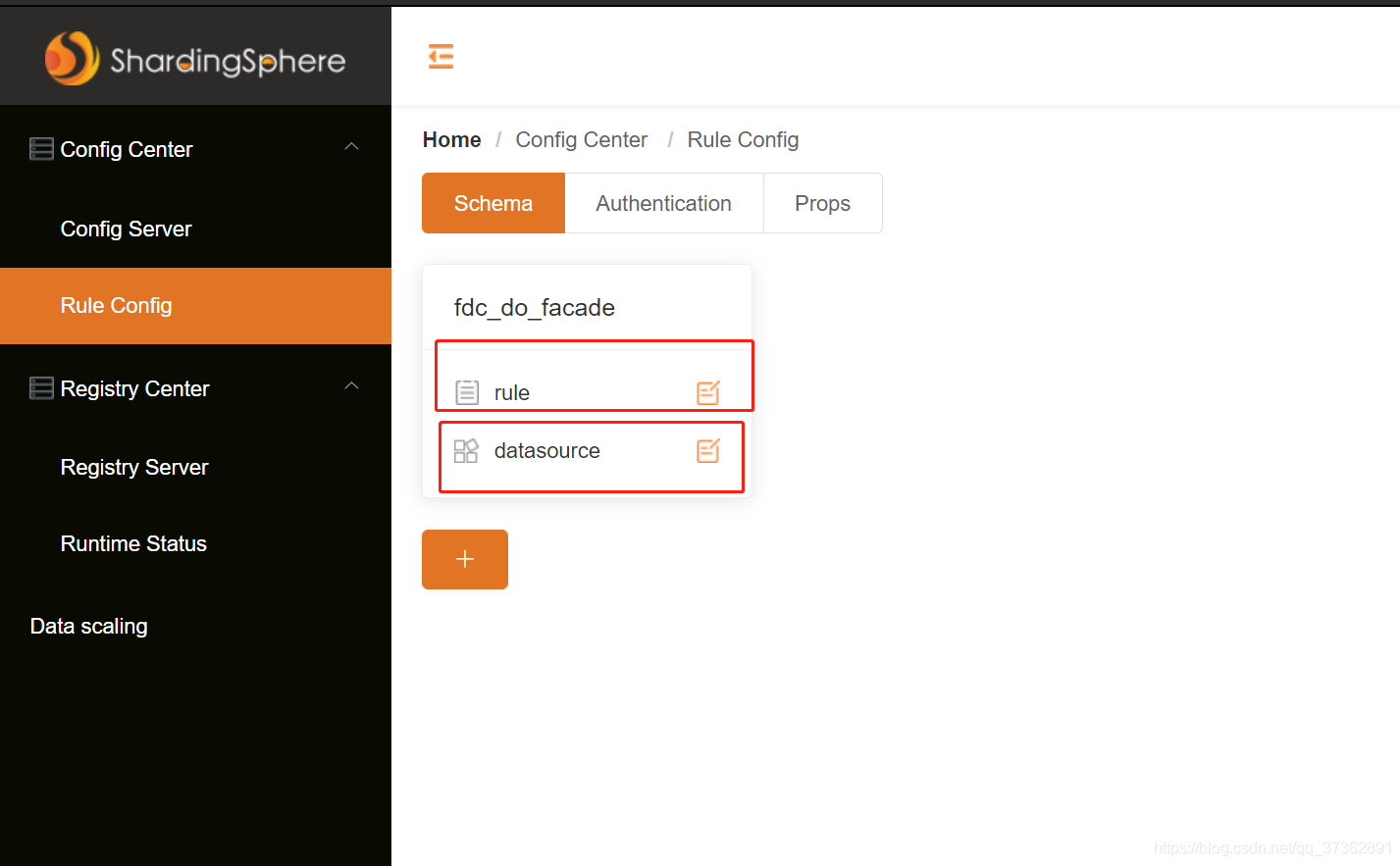Open the datasource edit icon

pyautogui.click(x=708, y=450)
